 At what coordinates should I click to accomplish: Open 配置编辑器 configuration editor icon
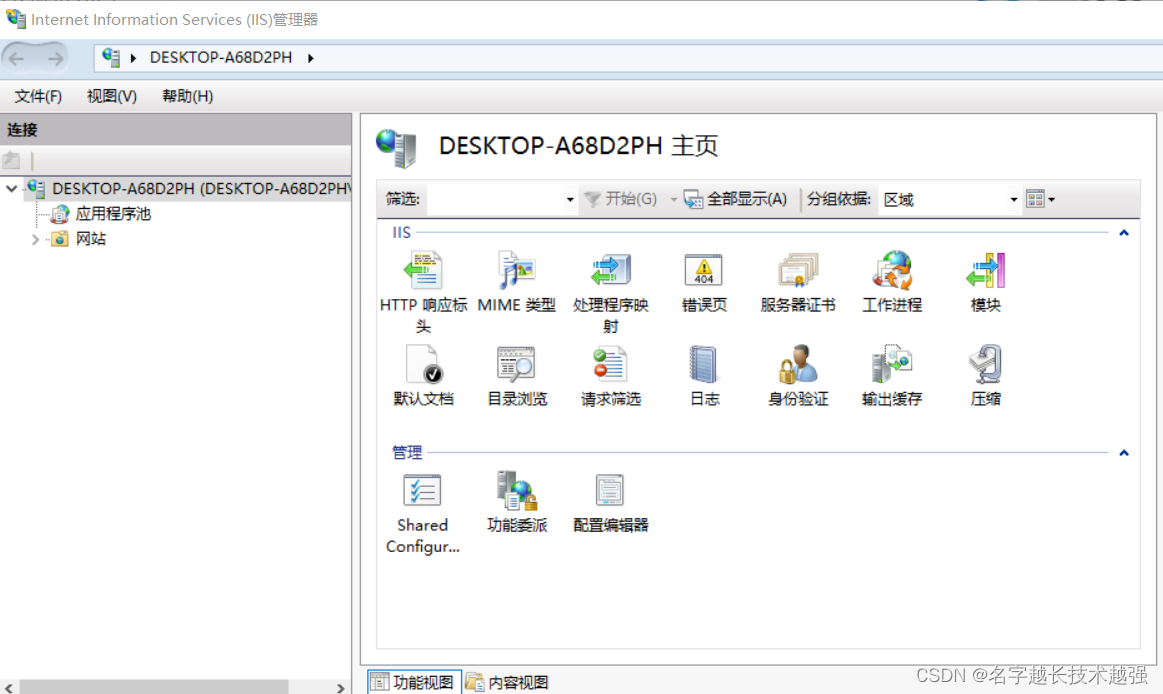click(610, 490)
